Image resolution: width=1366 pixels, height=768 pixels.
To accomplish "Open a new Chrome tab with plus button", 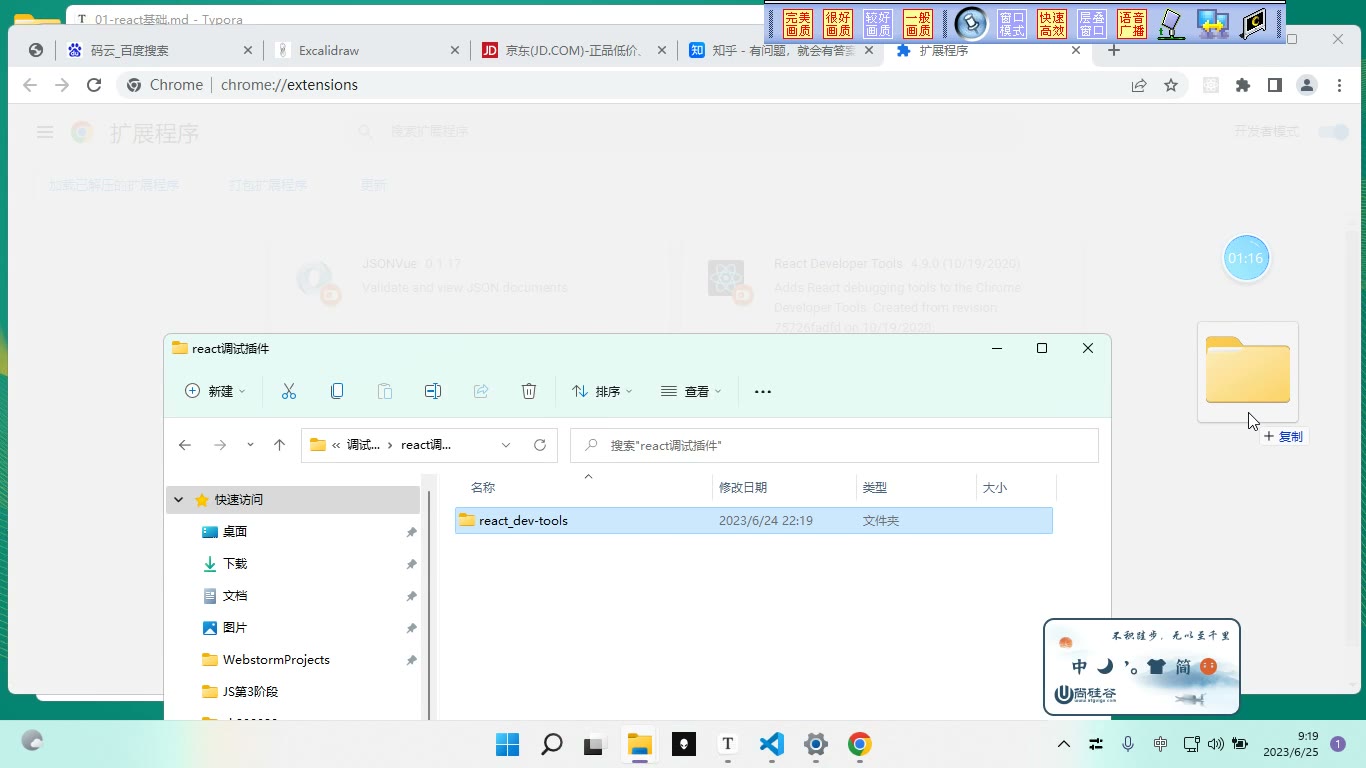I will pos(1114,50).
